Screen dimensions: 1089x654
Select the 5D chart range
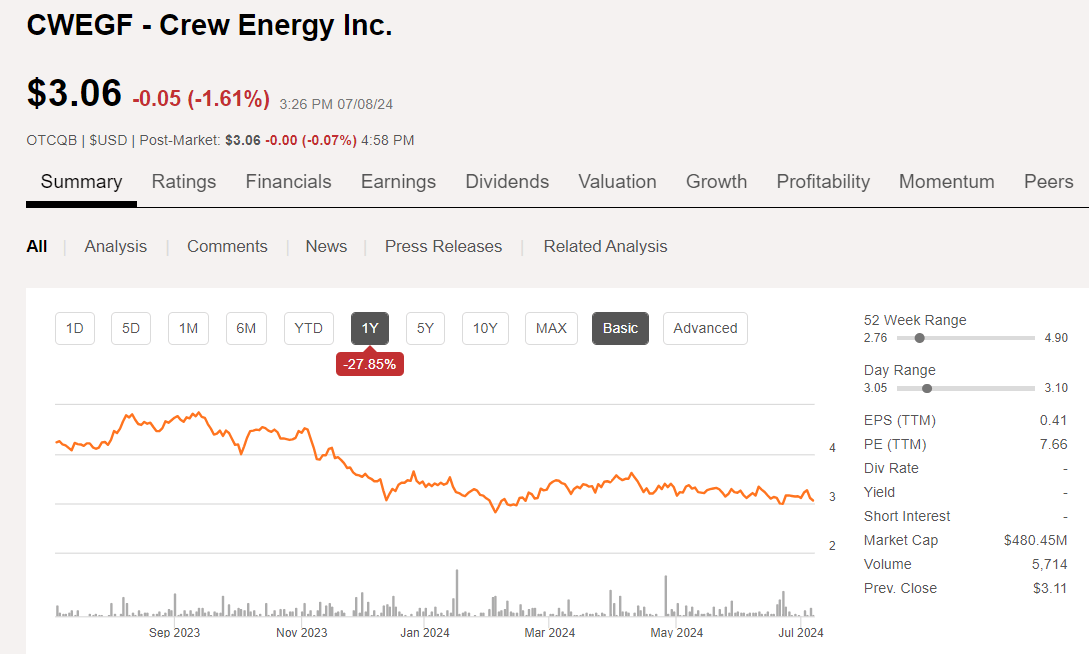coord(130,328)
